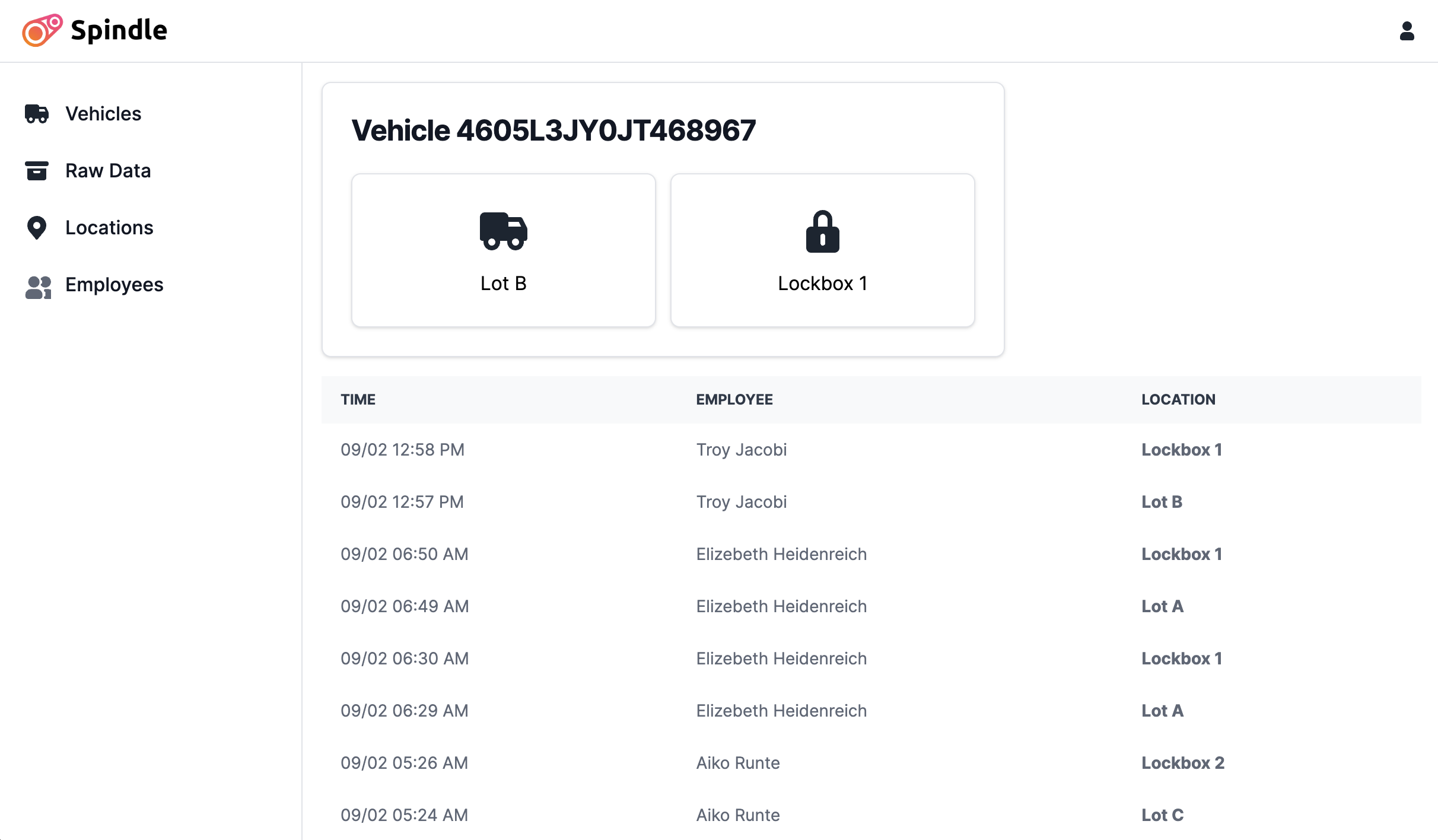
Task: Click Elizebeth Heidenreich's 06:50 AM row
Action: point(781,553)
